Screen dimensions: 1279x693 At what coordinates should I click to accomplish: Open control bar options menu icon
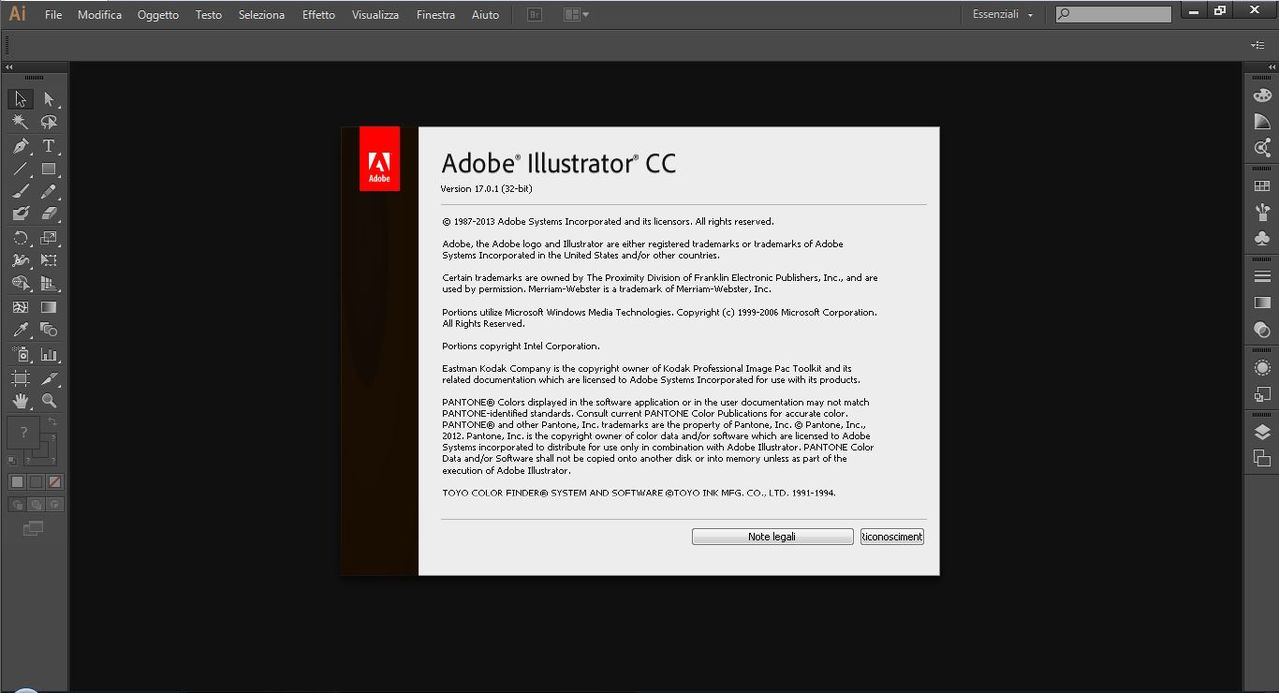1258,45
